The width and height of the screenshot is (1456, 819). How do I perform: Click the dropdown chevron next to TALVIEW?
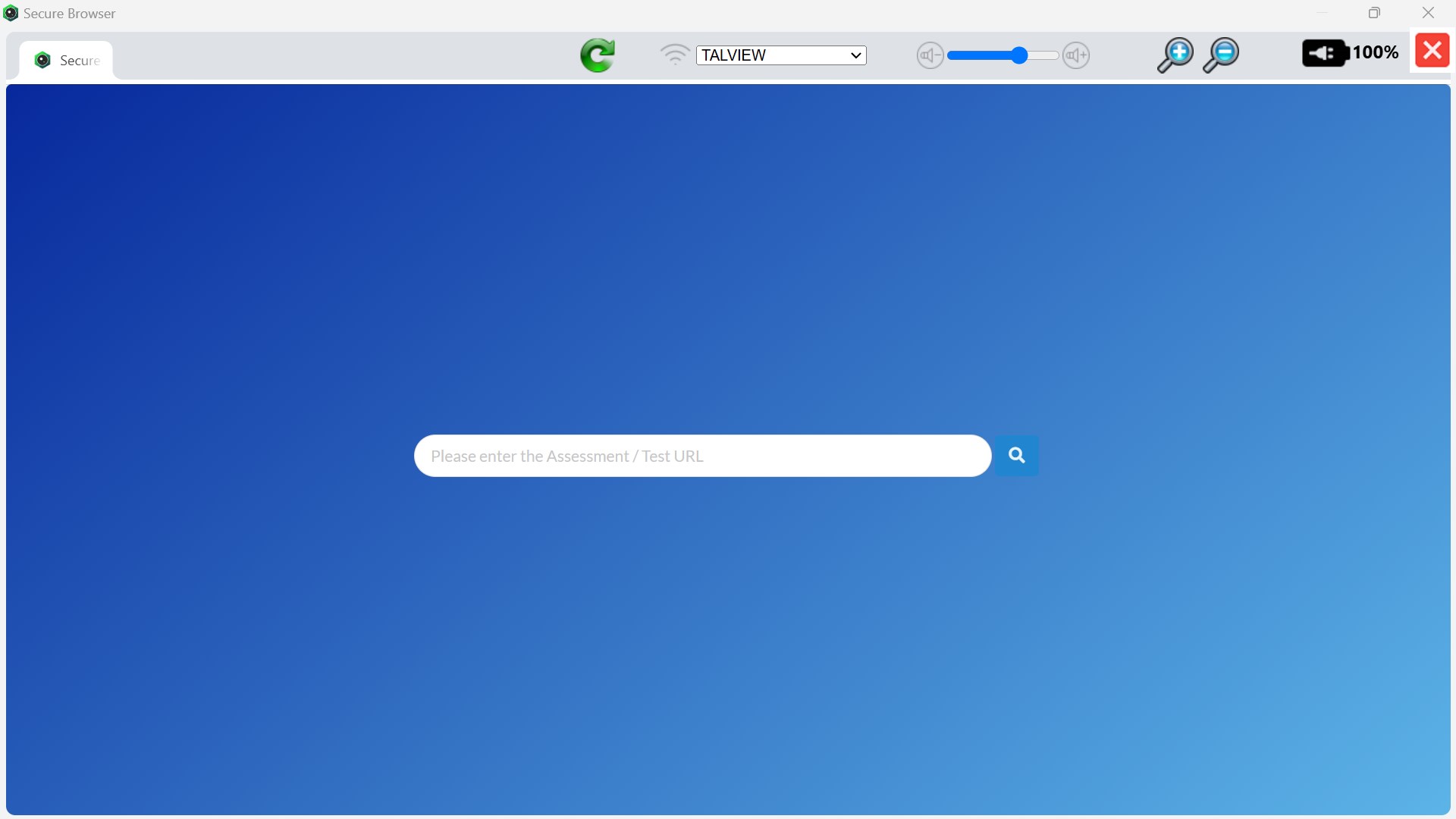pos(855,55)
